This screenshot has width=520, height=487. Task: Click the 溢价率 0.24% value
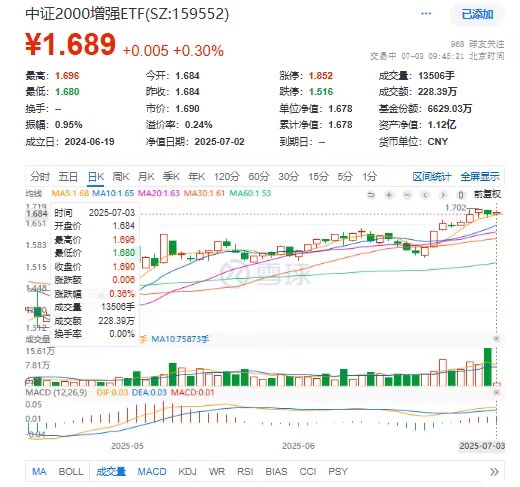[199, 125]
